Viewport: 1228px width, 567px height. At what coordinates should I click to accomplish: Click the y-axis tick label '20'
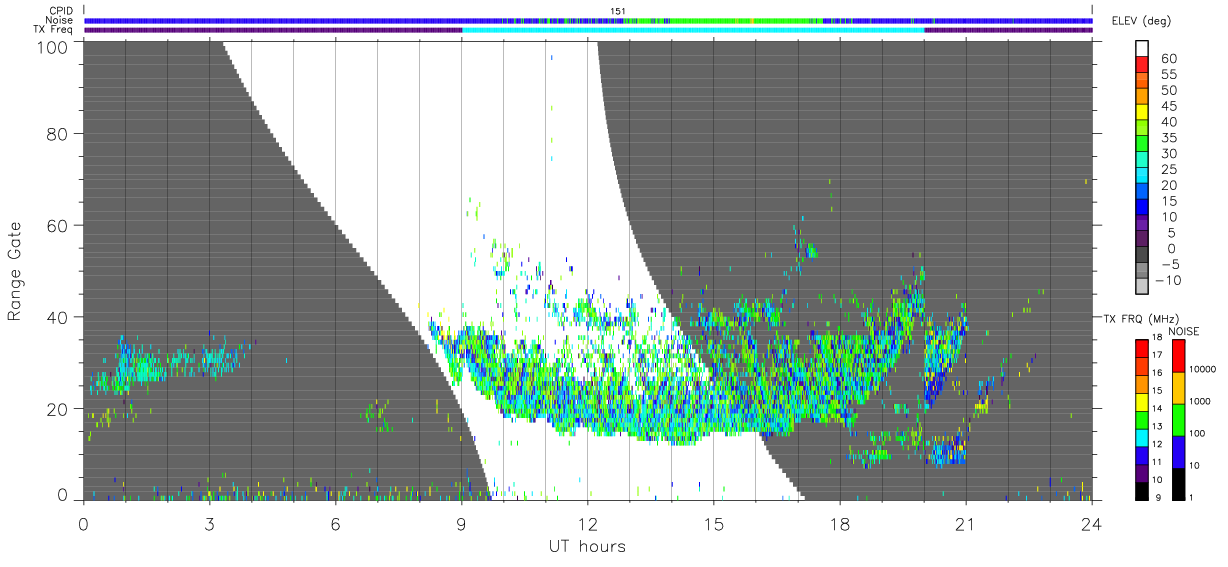click(58, 409)
